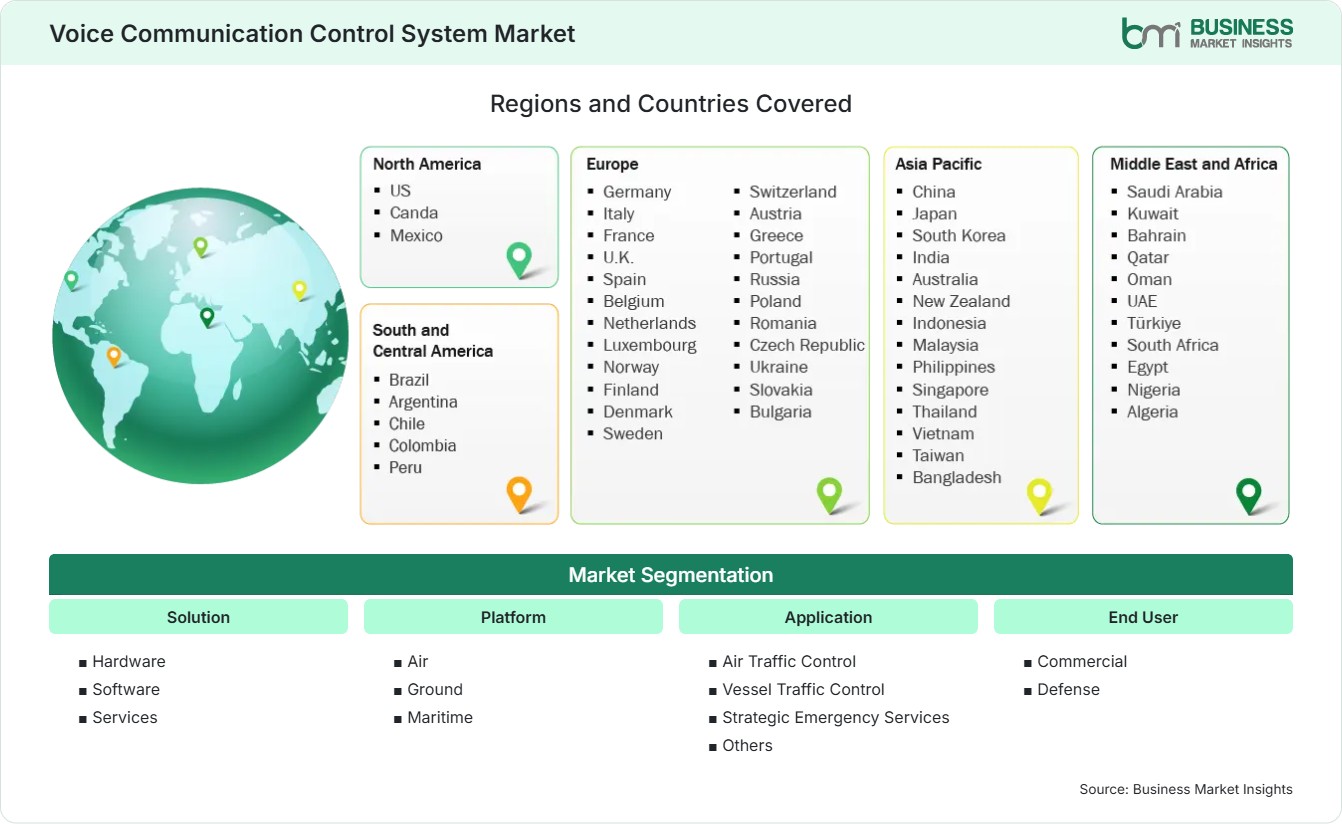Click 'Algeria' in the Middle East list

pos(1153,412)
